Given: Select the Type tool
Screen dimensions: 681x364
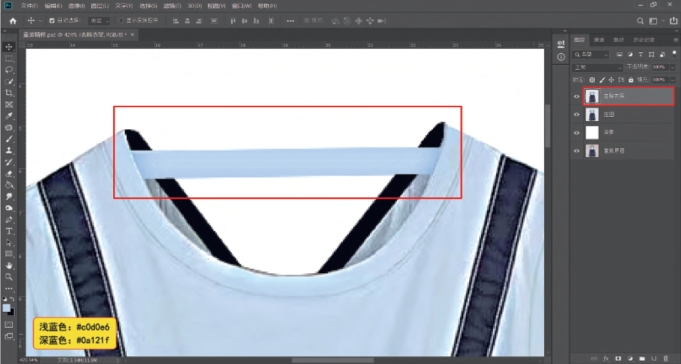Looking at the screenshot, I should (9, 231).
